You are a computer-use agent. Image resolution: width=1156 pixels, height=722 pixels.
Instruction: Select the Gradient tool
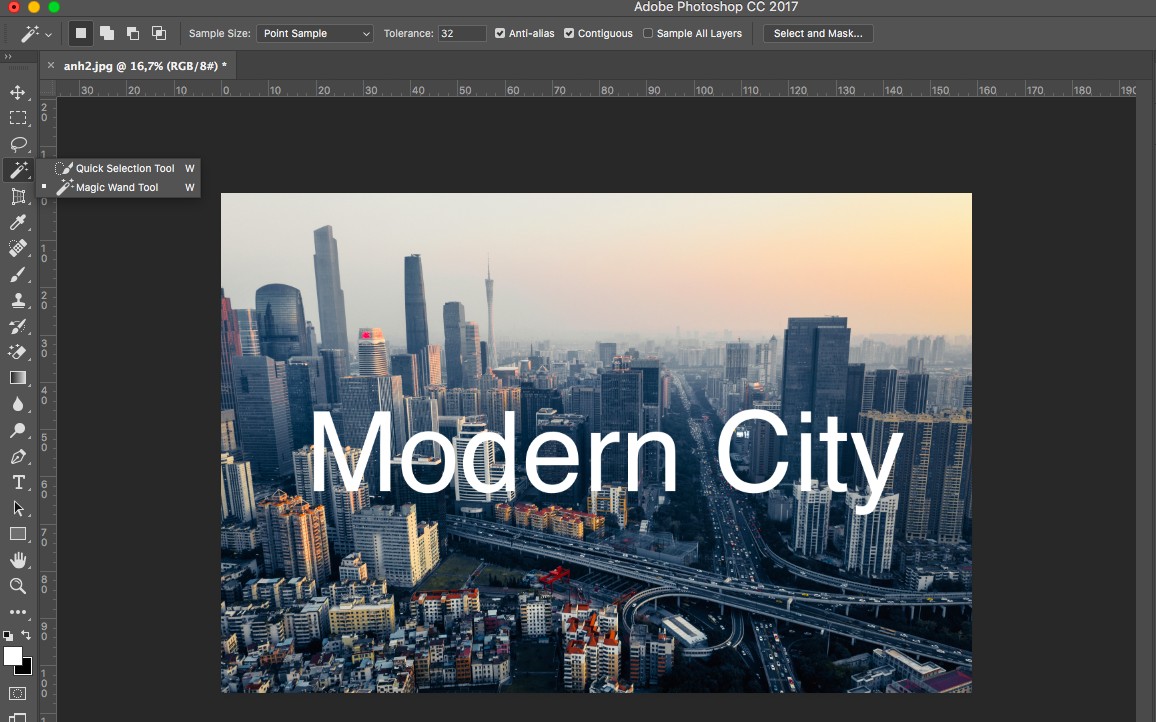(x=18, y=378)
